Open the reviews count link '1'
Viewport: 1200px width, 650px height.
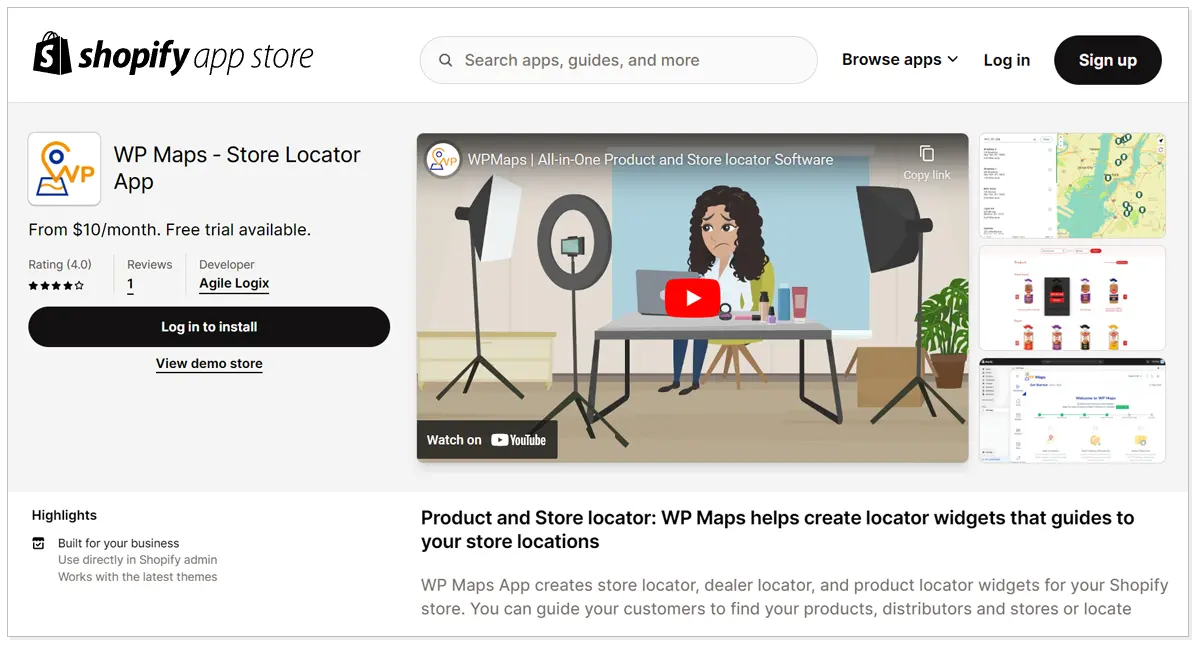[x=131, y=284]
